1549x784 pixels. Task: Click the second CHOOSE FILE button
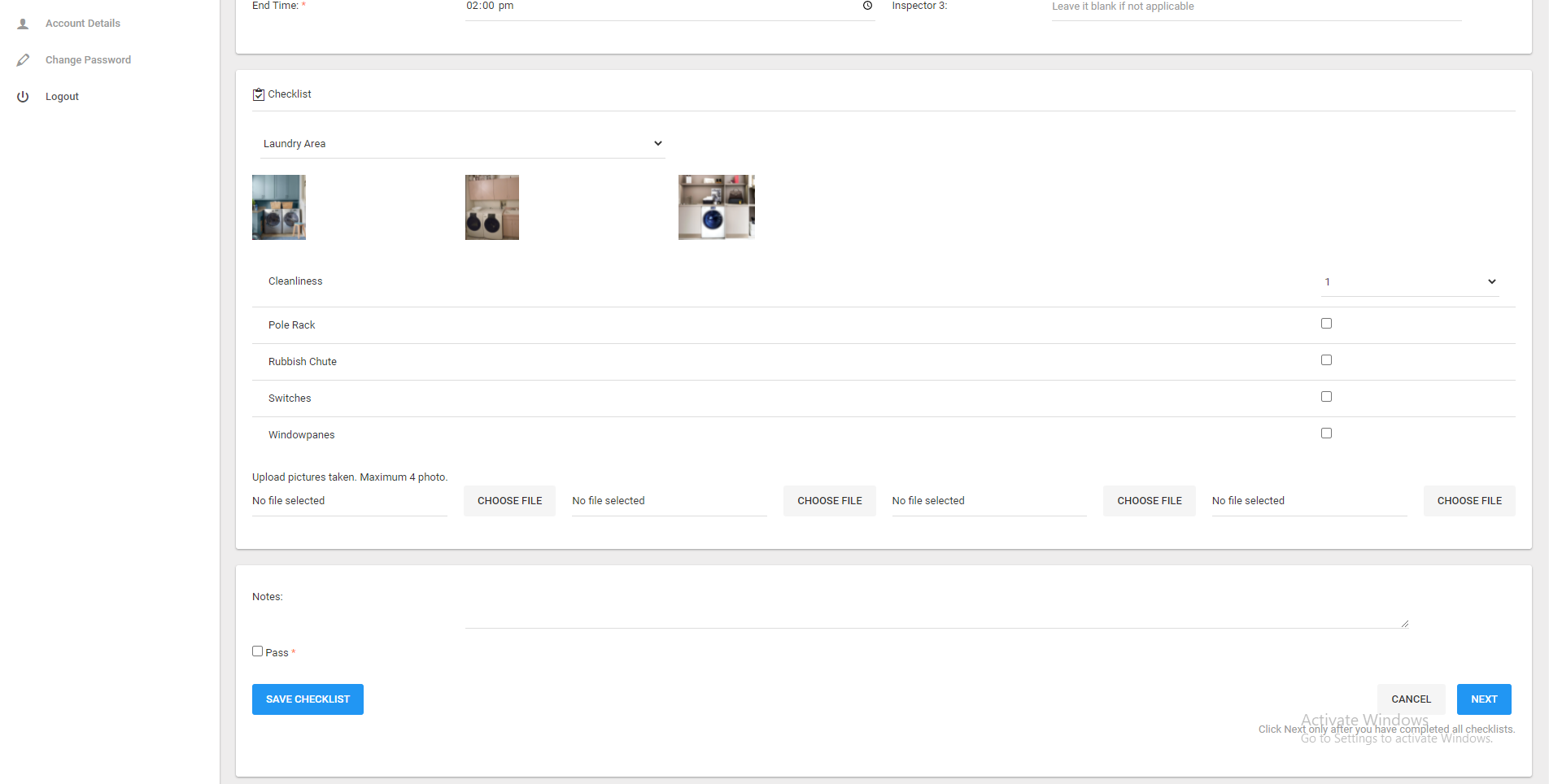[830, 501]
